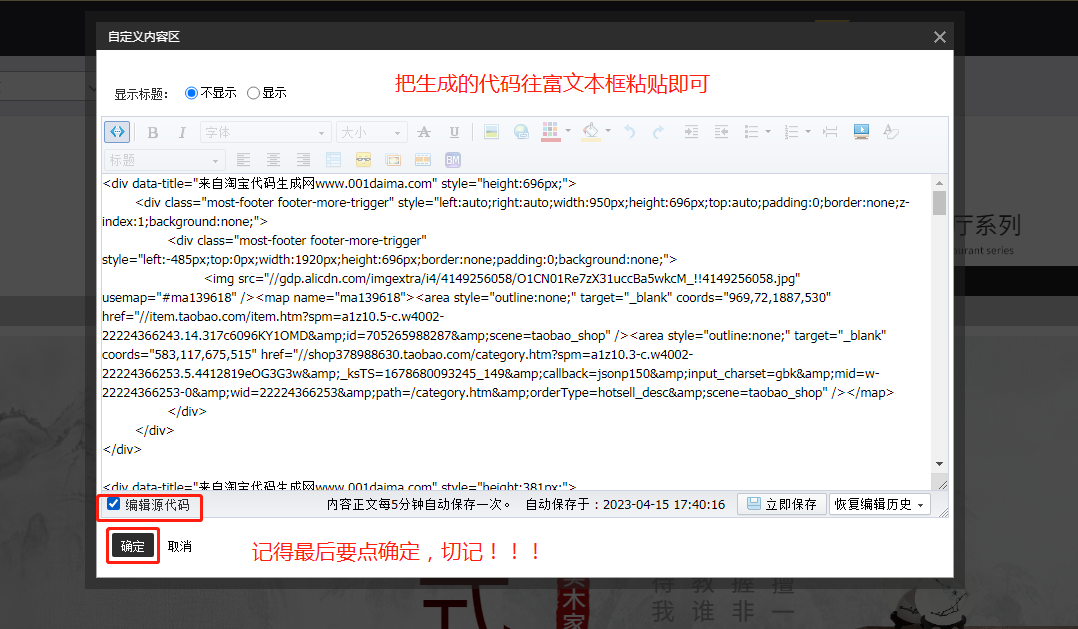Insert a horizontal rule line

point(830,132)
